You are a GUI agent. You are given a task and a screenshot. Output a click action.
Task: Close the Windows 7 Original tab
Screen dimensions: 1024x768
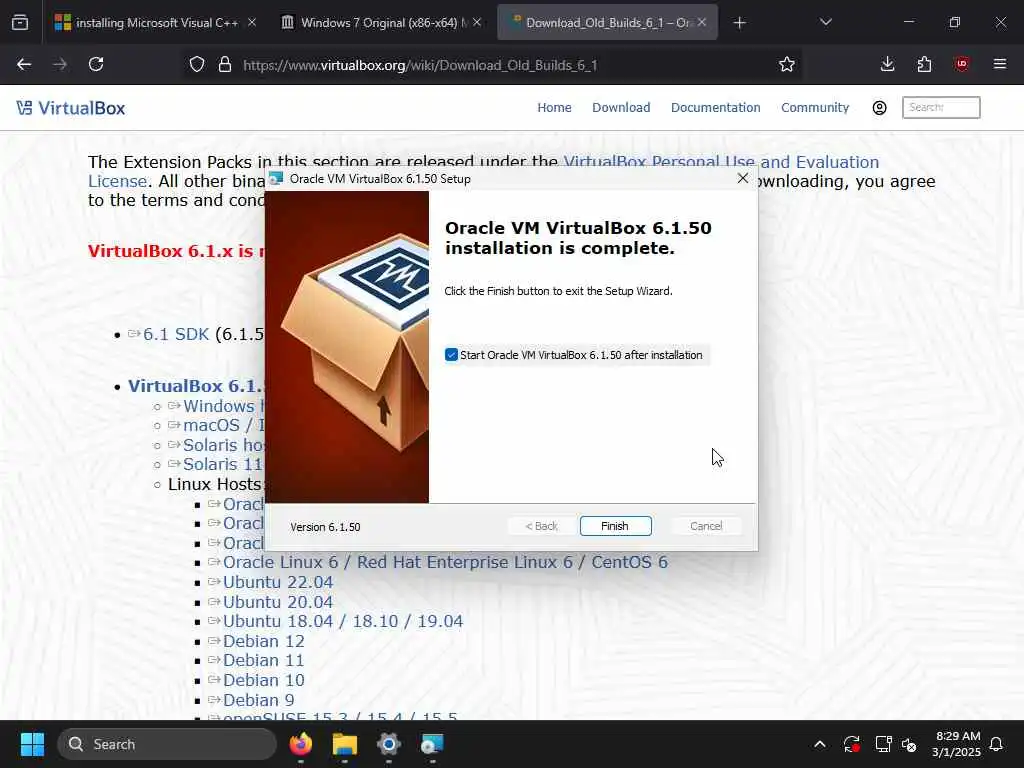coord(477,23)
